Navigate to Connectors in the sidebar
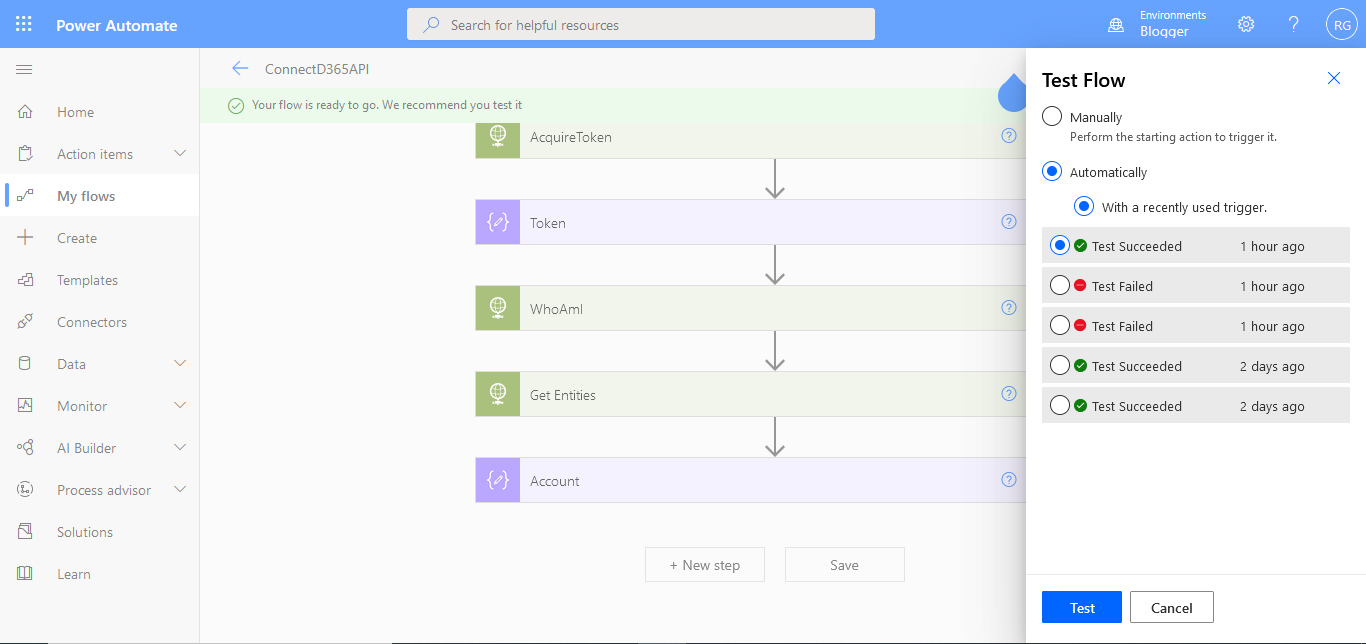The image size is (1366, 644). point(90,321)
